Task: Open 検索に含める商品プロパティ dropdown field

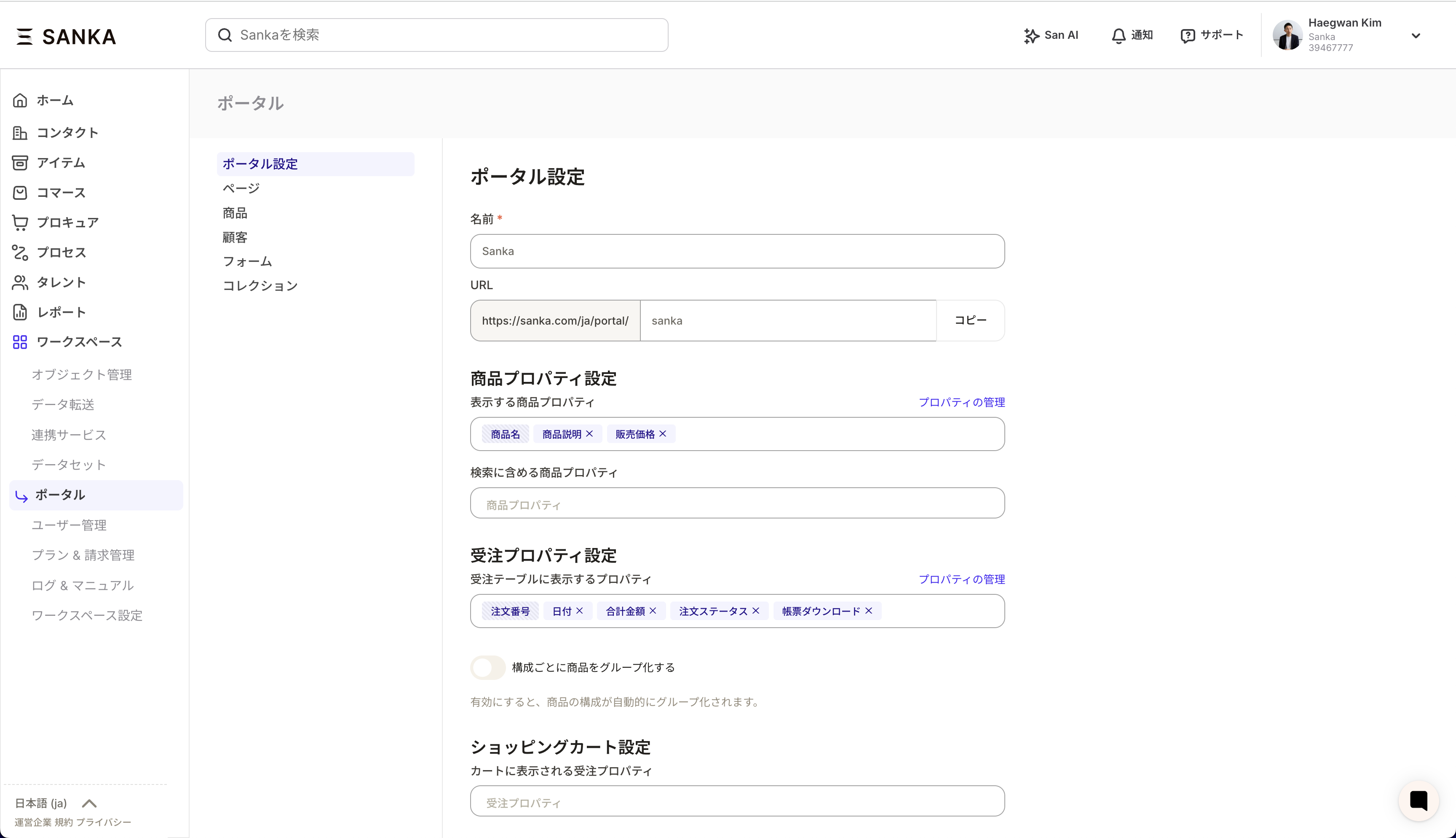Action: [737, 504]
